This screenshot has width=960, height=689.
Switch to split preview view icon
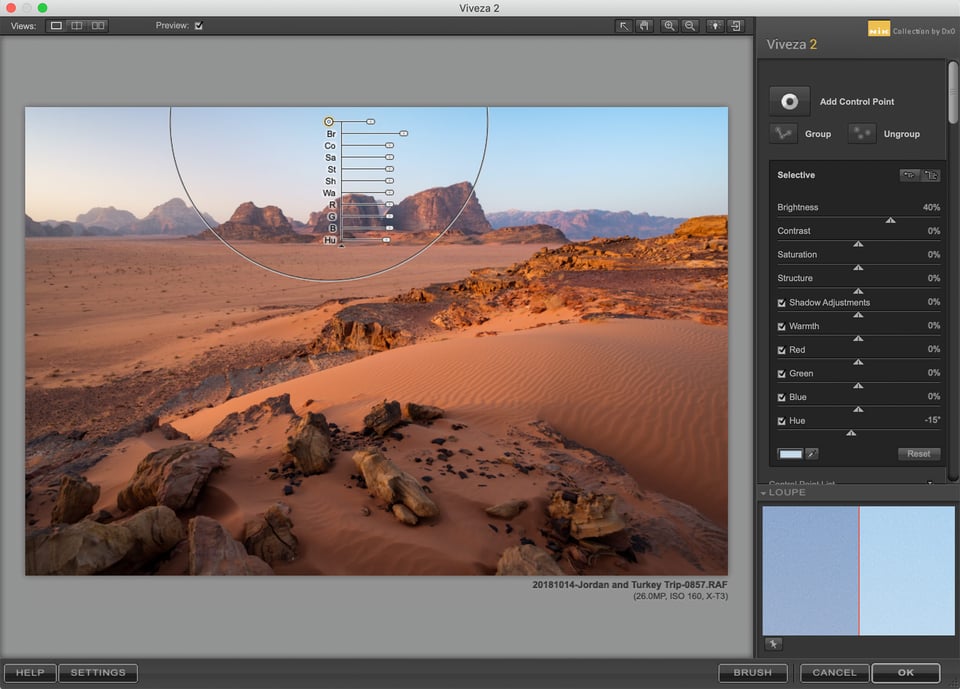(x=77, y=26)
